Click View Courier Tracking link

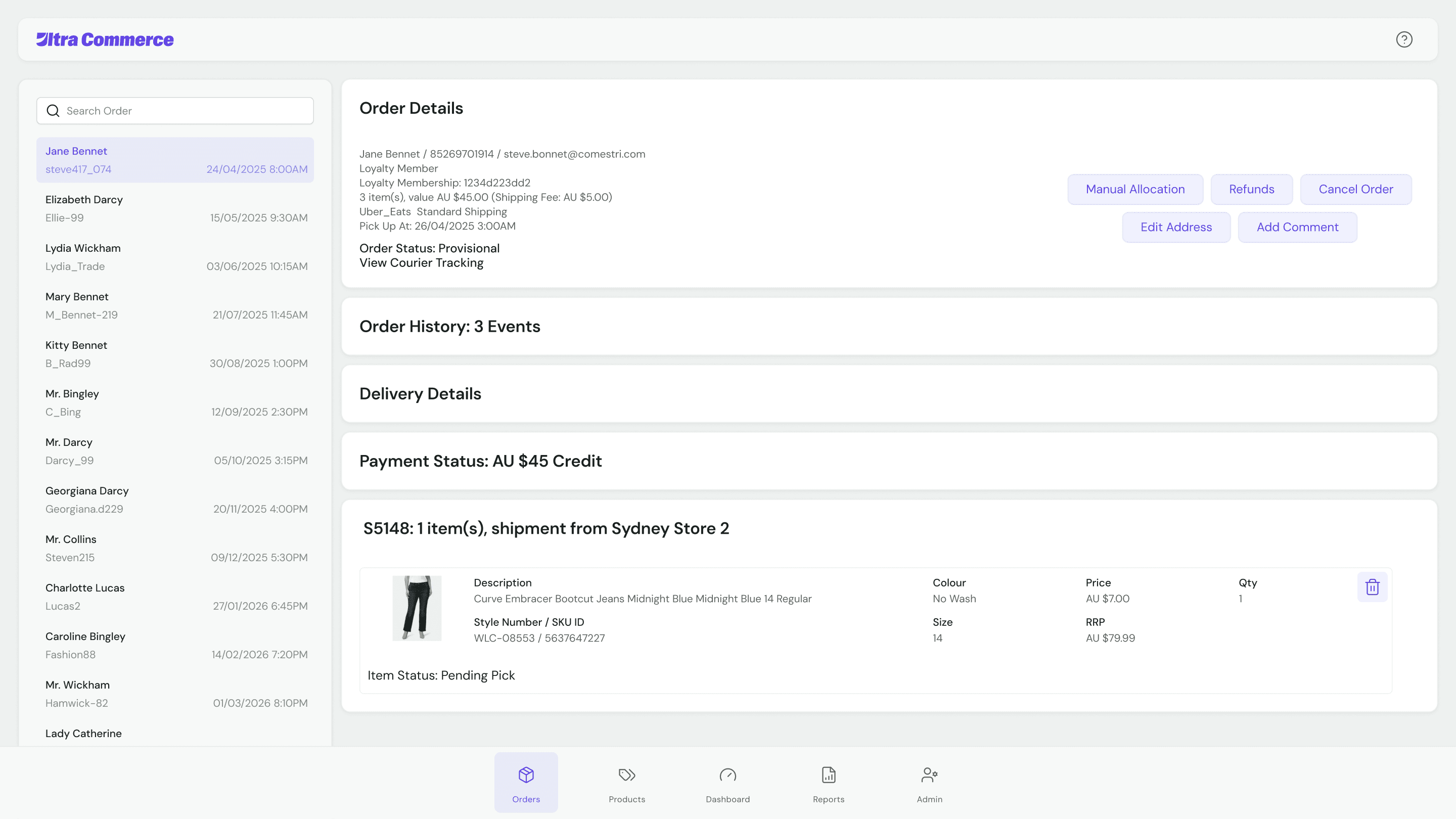[x=421, y=263]
